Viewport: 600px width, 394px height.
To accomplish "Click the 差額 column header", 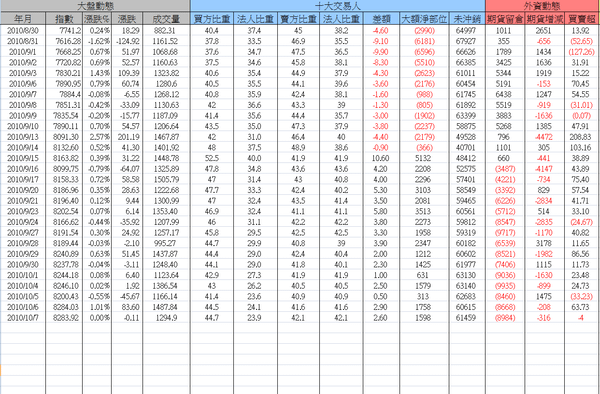I will [x=381, y=18].
